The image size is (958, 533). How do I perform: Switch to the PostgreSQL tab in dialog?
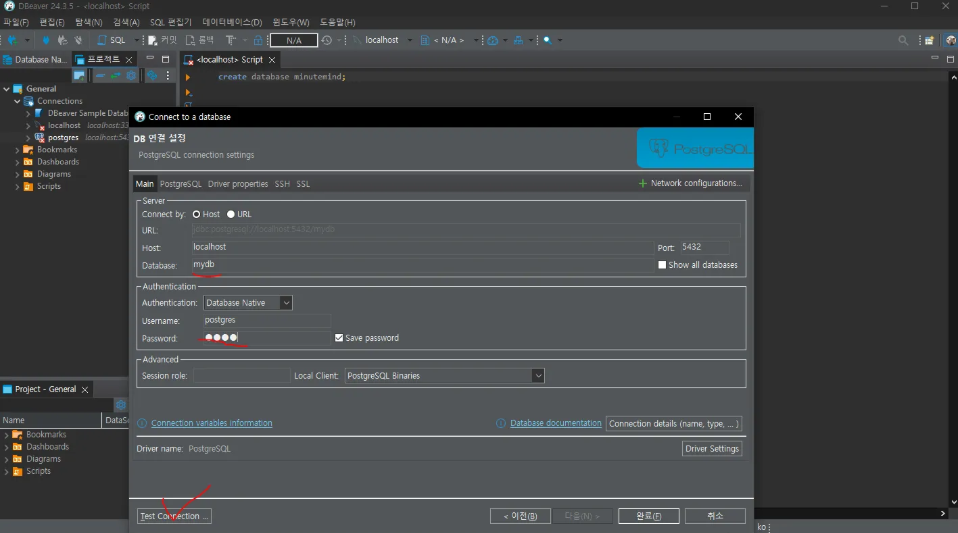(x=180, y=184)
